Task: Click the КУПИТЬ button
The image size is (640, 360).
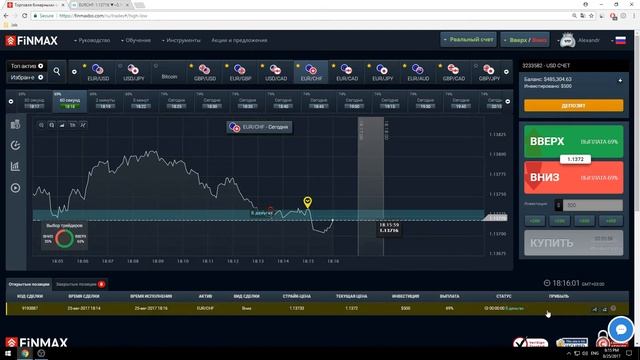Action: pos(573,243)
